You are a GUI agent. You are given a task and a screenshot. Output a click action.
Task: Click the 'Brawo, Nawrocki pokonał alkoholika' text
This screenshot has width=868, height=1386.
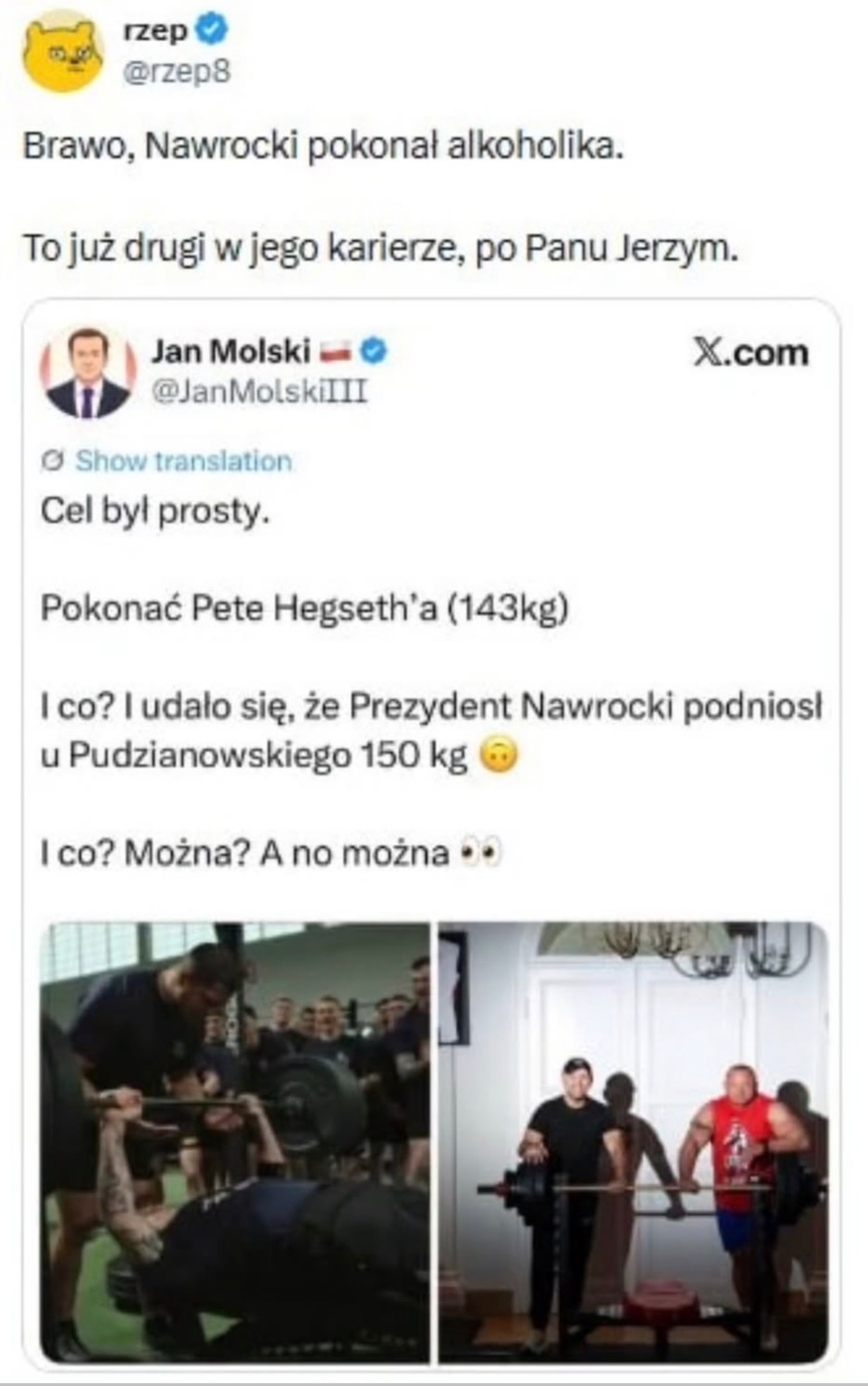click(323, 147)
